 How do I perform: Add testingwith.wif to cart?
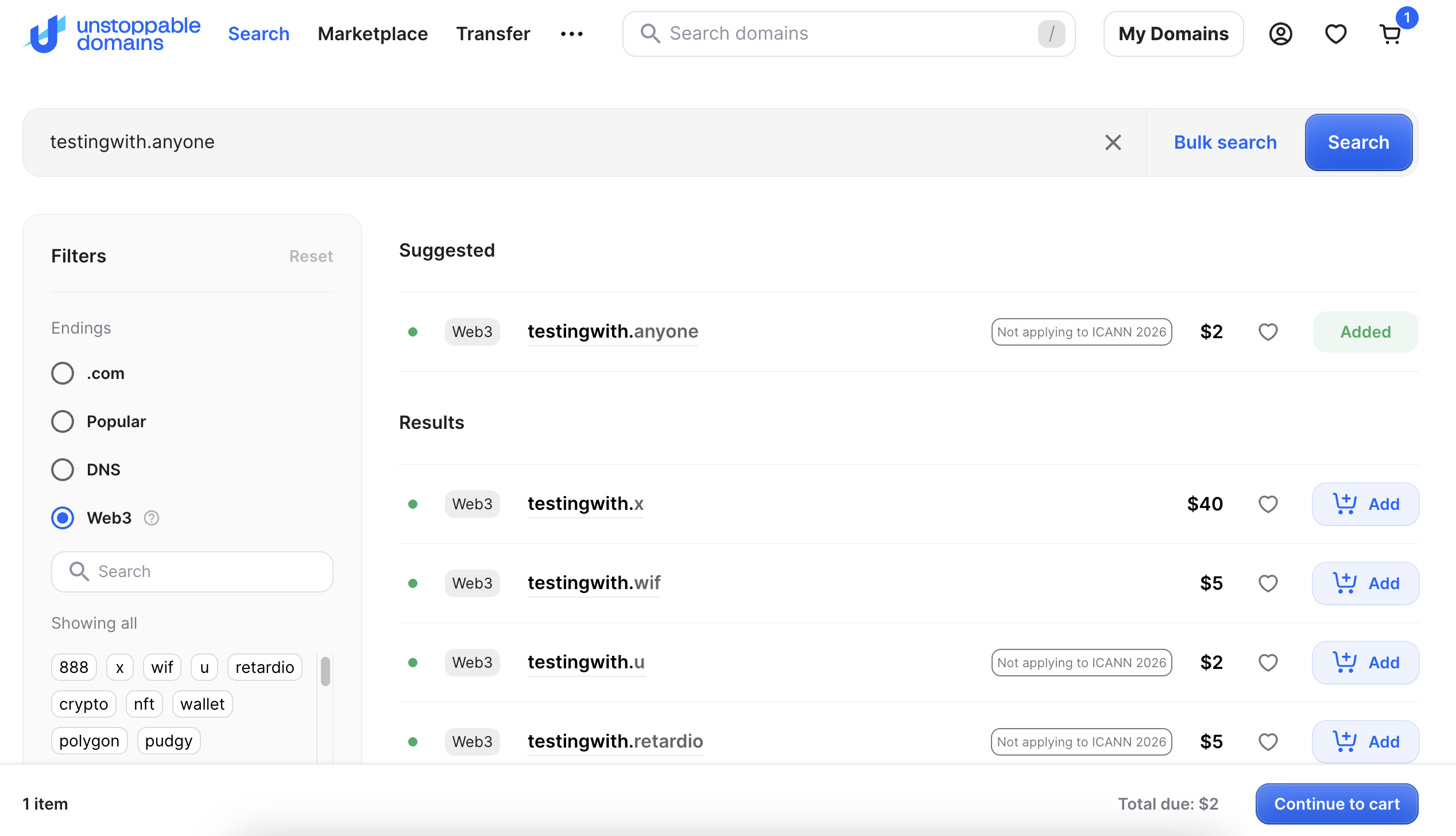click(x=1365, y=583)
